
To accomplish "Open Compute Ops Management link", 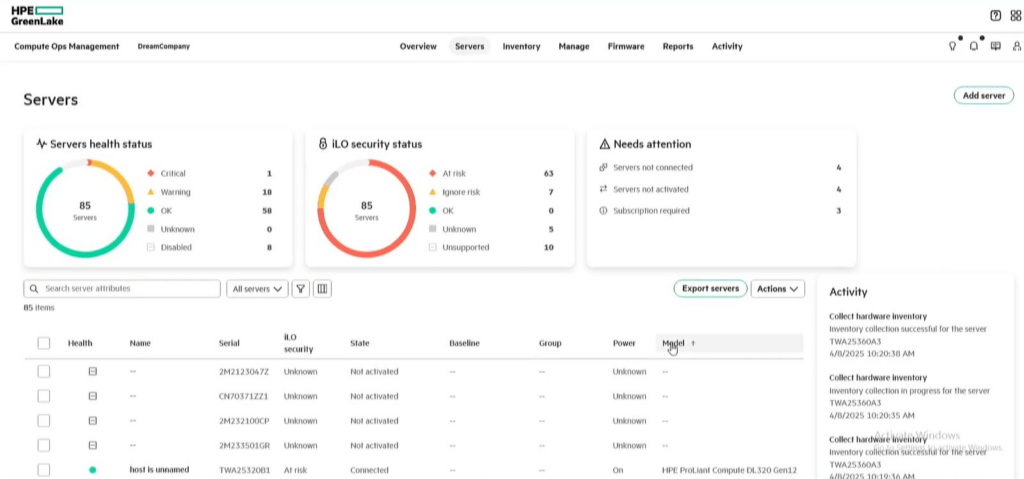I will click(x=67, y=46).
